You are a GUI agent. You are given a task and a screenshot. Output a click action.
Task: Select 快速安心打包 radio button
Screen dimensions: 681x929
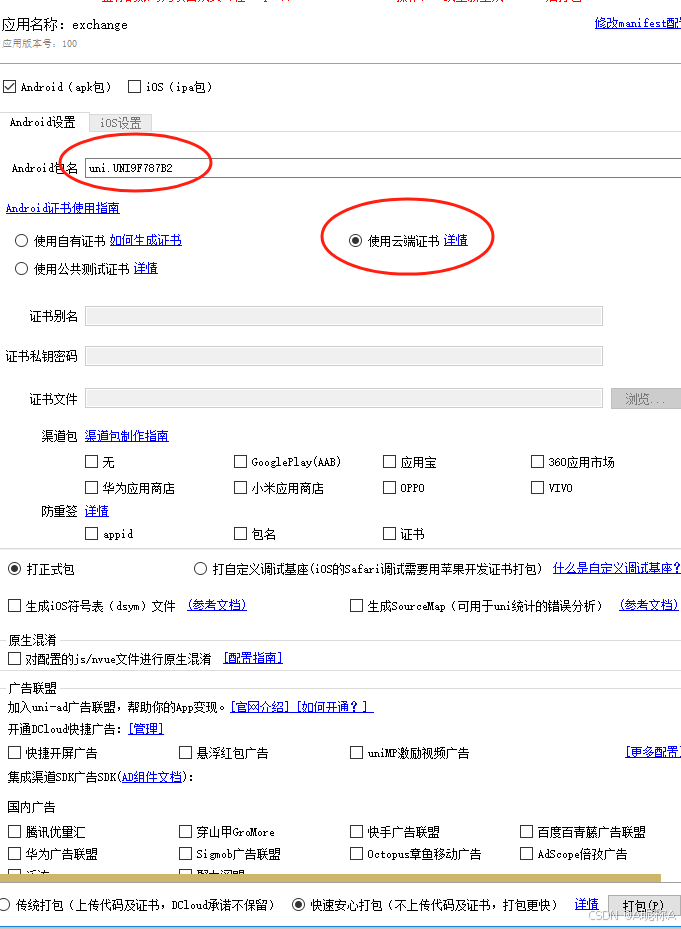(299, 905)
